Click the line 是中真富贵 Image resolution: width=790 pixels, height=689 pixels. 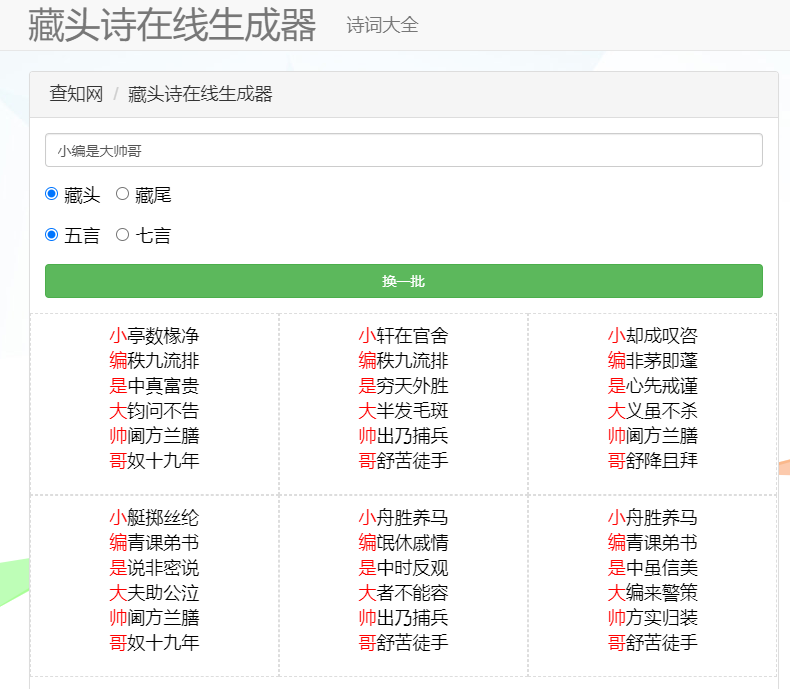pos(154,386)
